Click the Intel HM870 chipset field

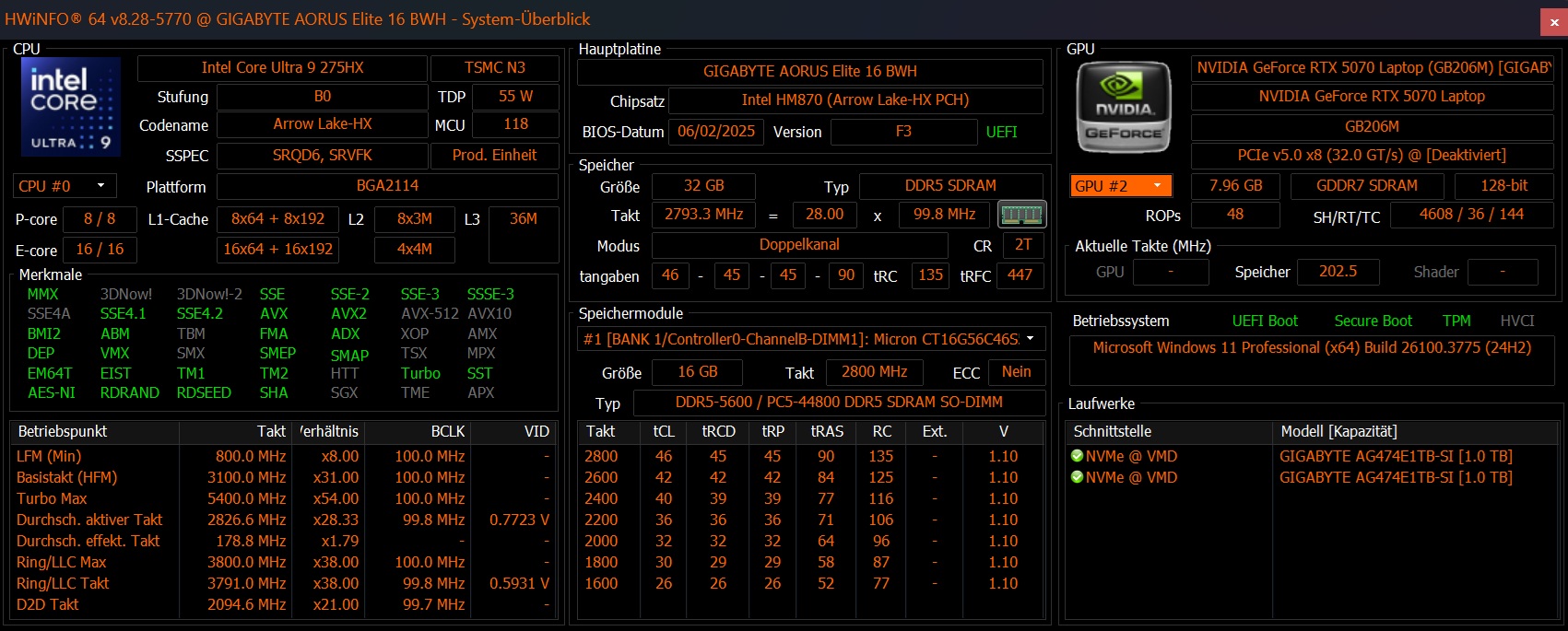855,100
